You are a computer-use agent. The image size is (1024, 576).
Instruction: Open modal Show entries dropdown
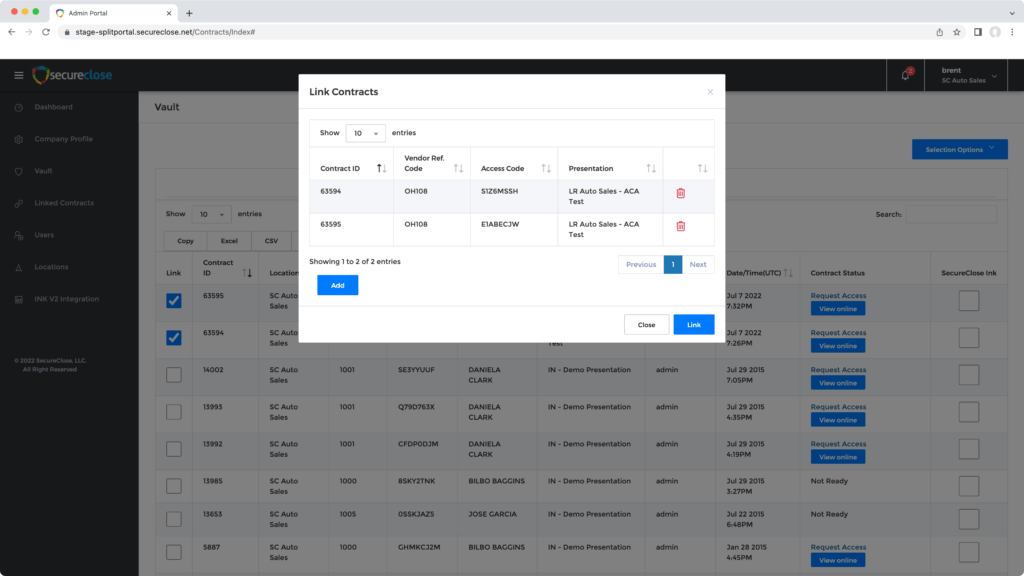(365, 133)
